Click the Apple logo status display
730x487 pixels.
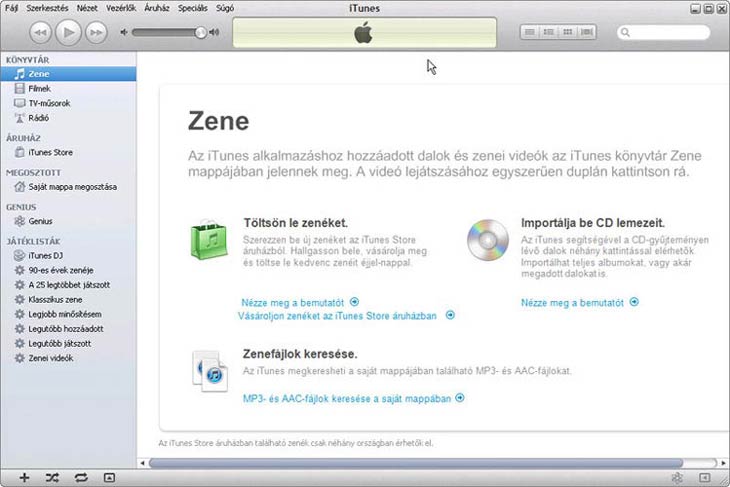tap(364, 33)
